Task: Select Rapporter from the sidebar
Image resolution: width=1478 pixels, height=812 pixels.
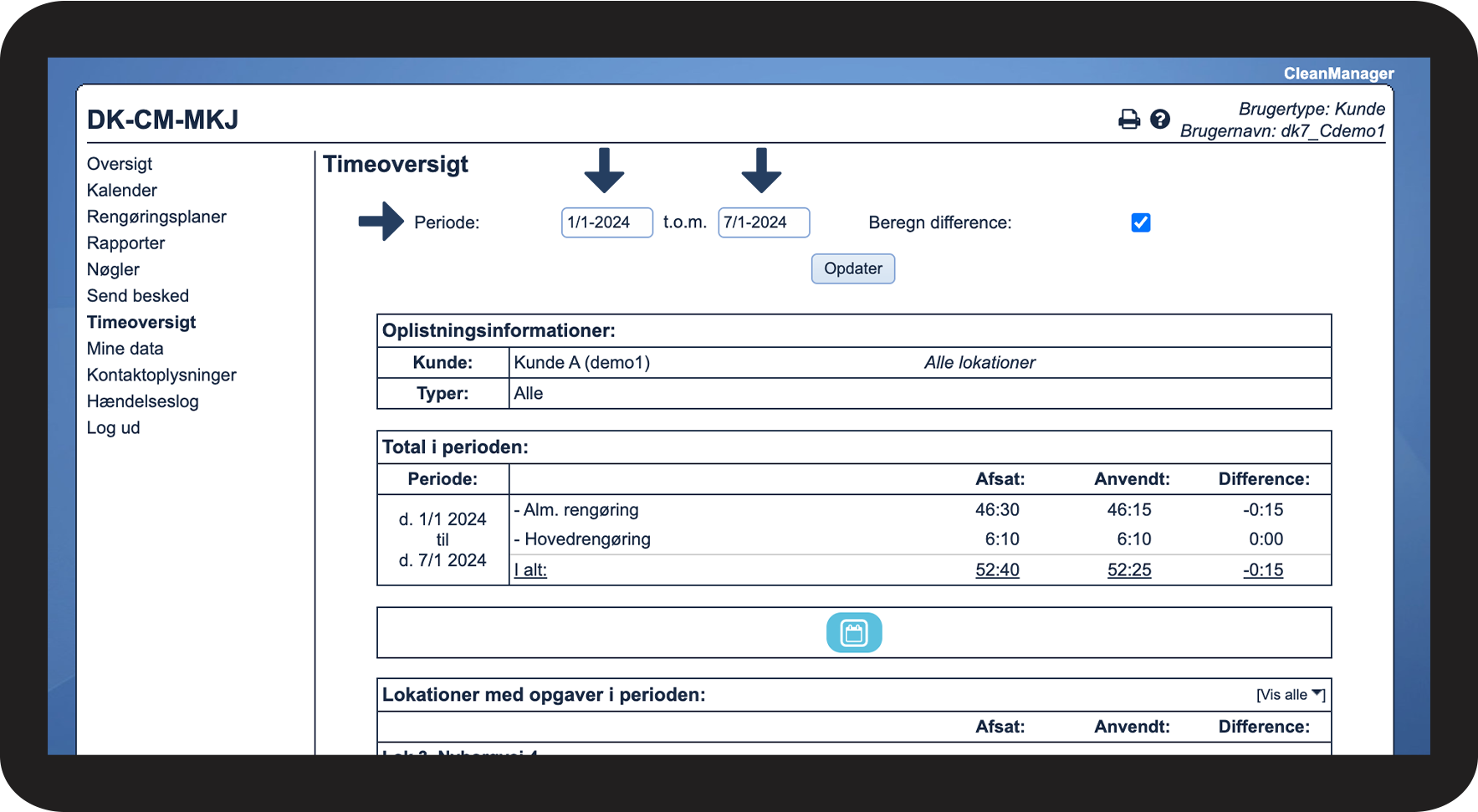Action: [126, 243]
